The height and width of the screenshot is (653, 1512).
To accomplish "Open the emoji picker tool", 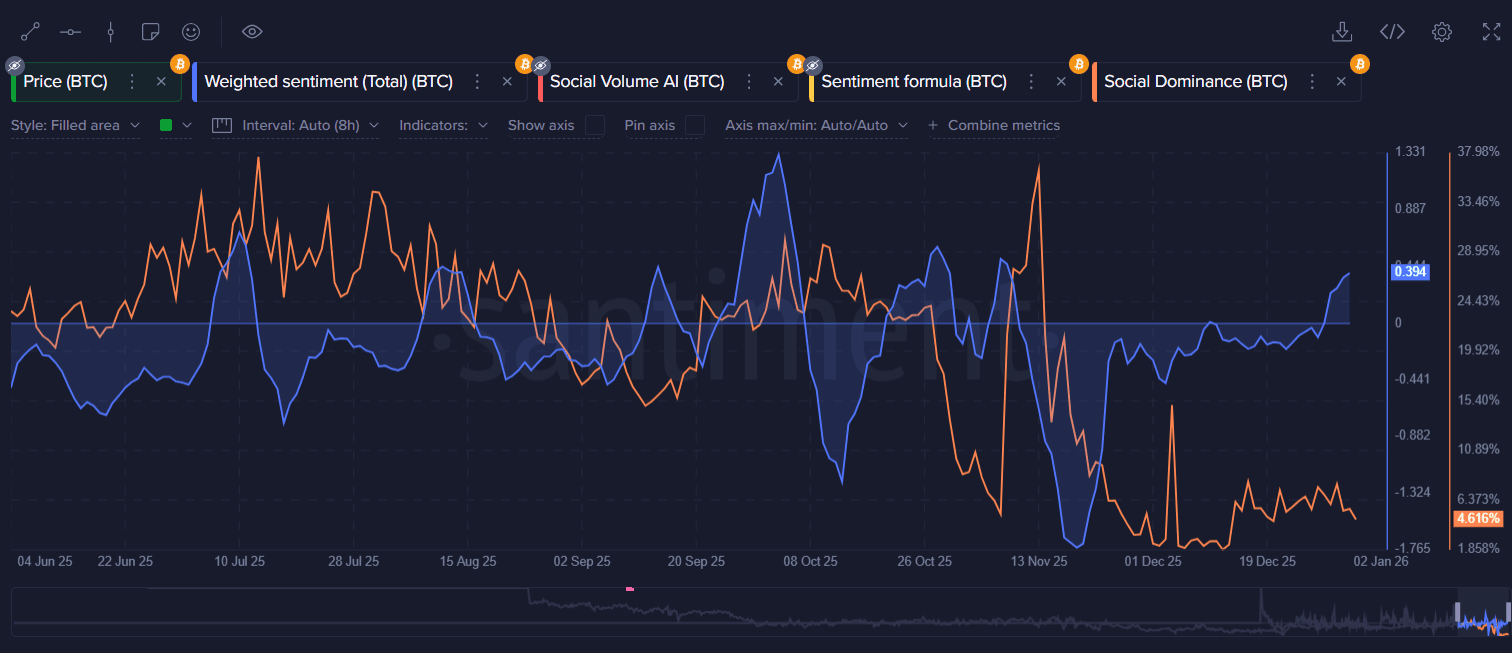I will point(191,32).
